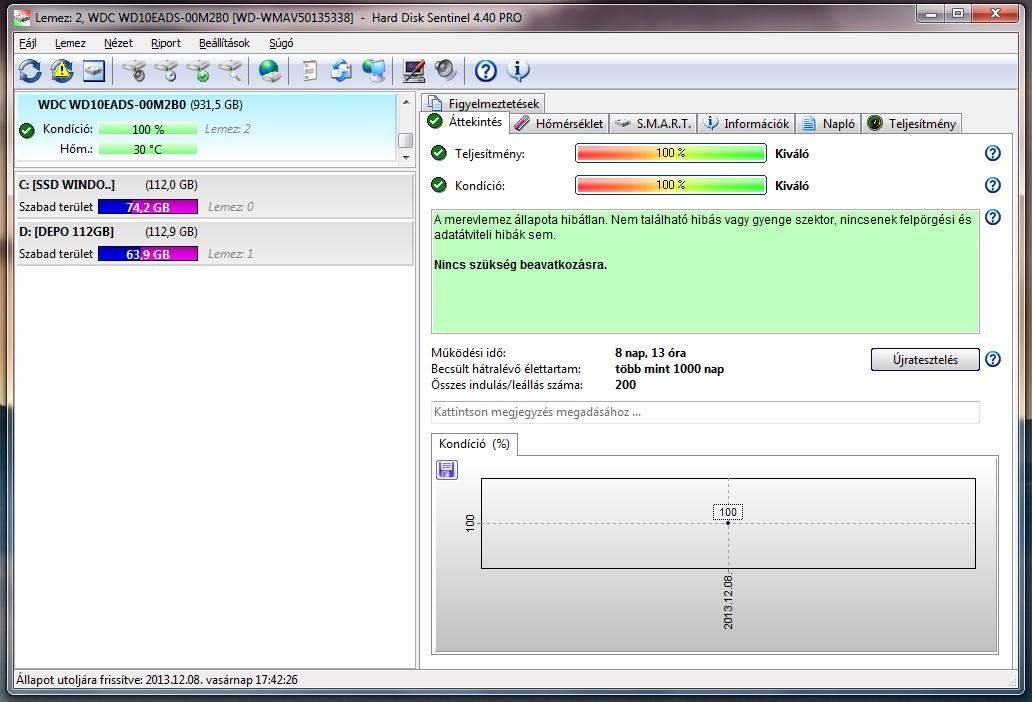Click the C: drive 74,2 GB free space bar
Screen dimensions: 1032x702
148,207
